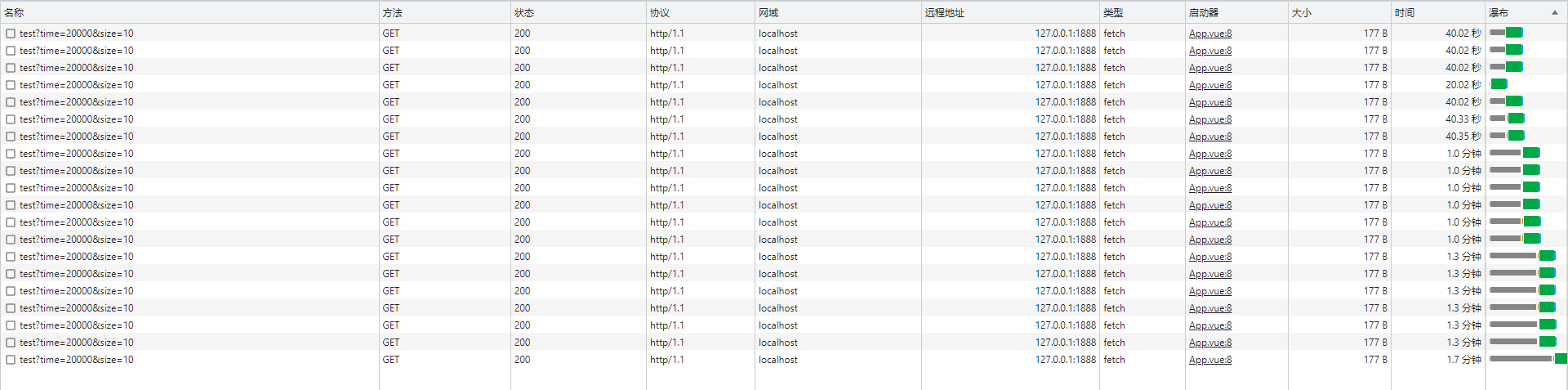The height and width of the screenshot is (390, 1568).
Task: Sort requests by the 名称 column header
Action: tap(14, 12)
